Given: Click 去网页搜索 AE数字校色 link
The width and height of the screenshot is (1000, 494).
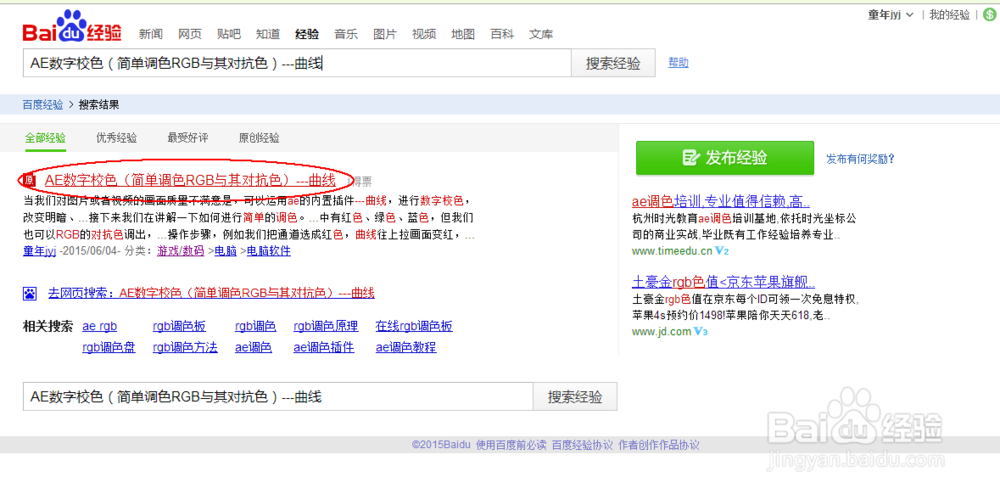Looking at the screenshot, I should pyautogui.click(x=211, y=293).
